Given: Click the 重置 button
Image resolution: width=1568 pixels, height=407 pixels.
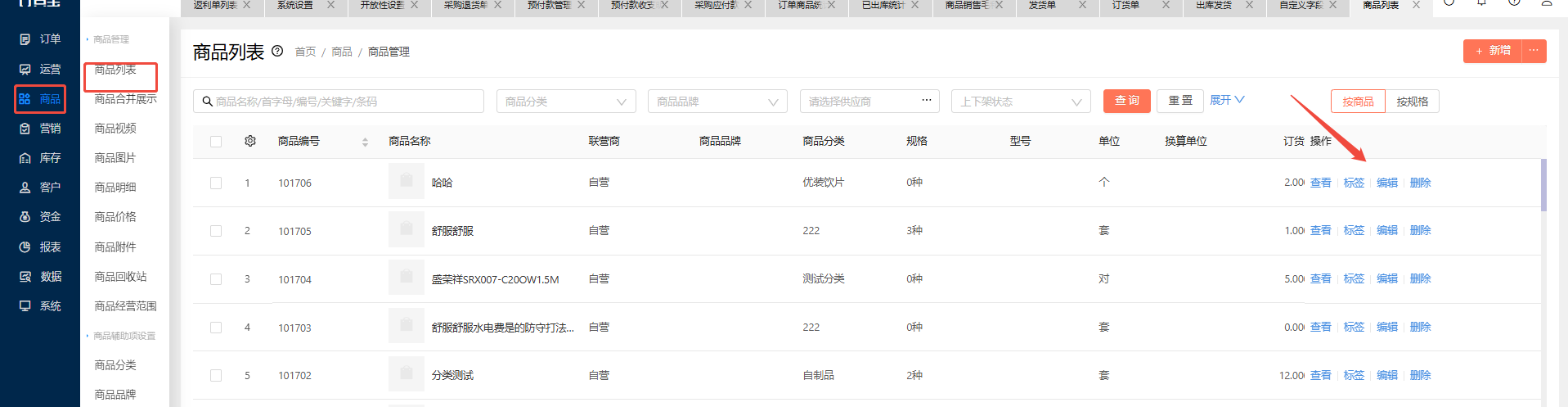Looking at the screenshot, I should (x=1180, y=101).
